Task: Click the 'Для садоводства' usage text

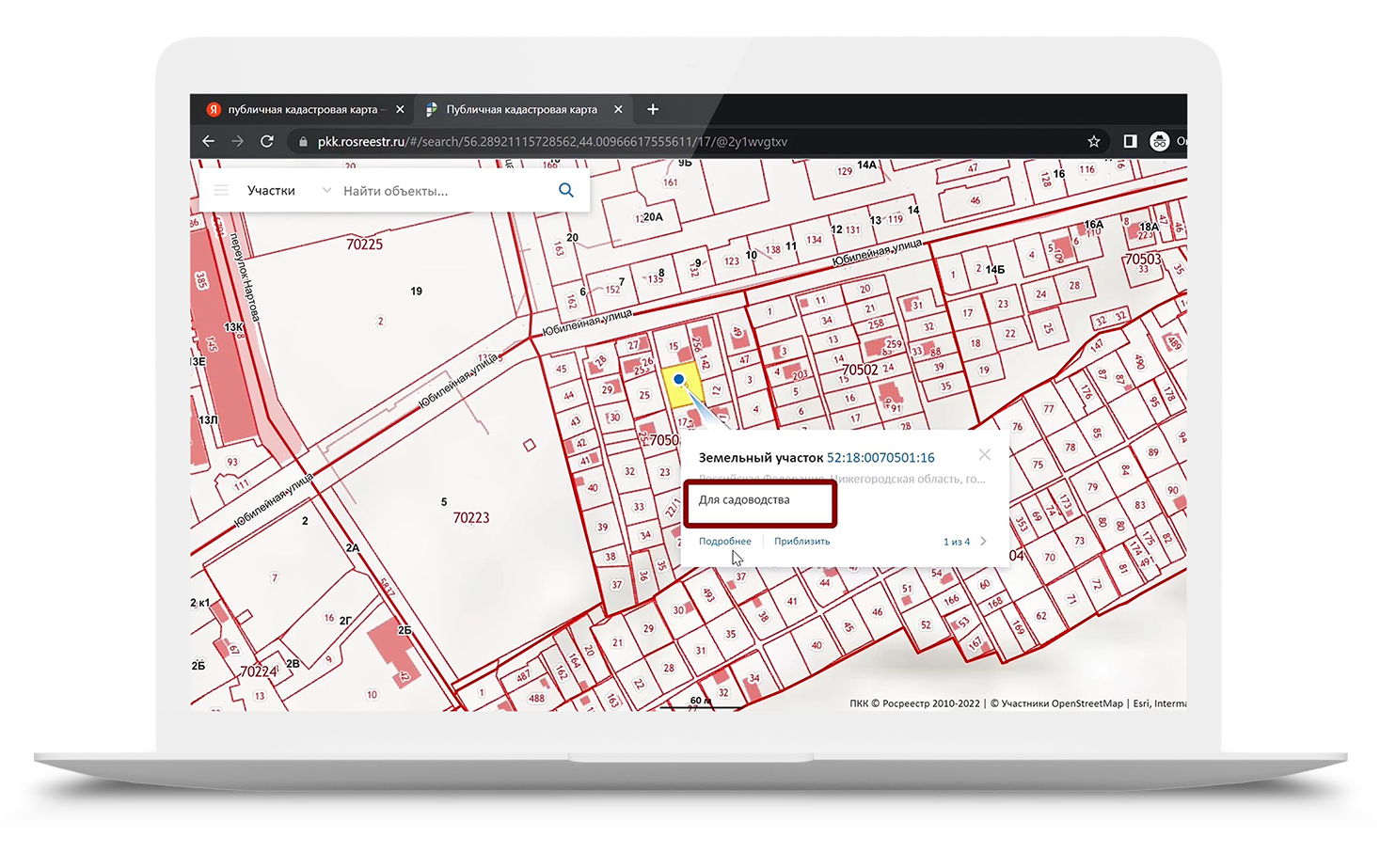Action: click(744, 499)
